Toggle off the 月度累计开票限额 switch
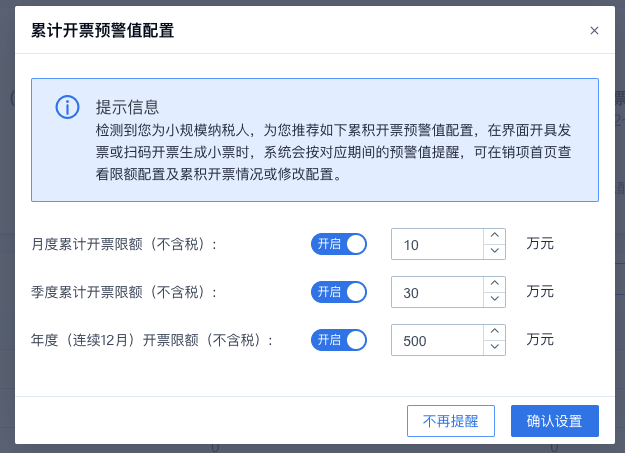The width and height of the screenshot is (625, 453). pyautogui.click(x=339, y=244)
